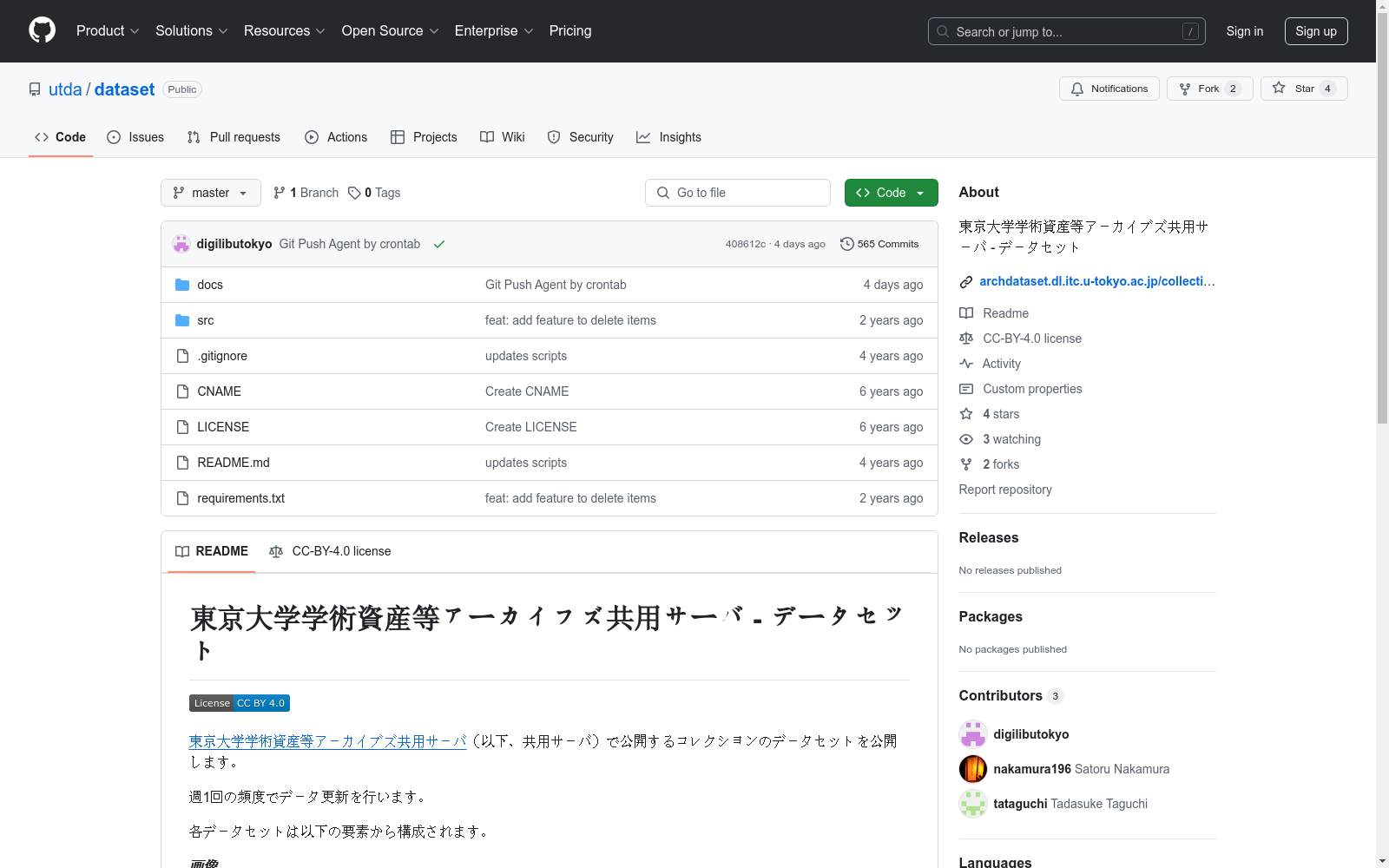1389x868 pixels.
Task: Open the 東京大学学術資産等アーカイブズ共用サーバ link
Action: pos(328,741)
